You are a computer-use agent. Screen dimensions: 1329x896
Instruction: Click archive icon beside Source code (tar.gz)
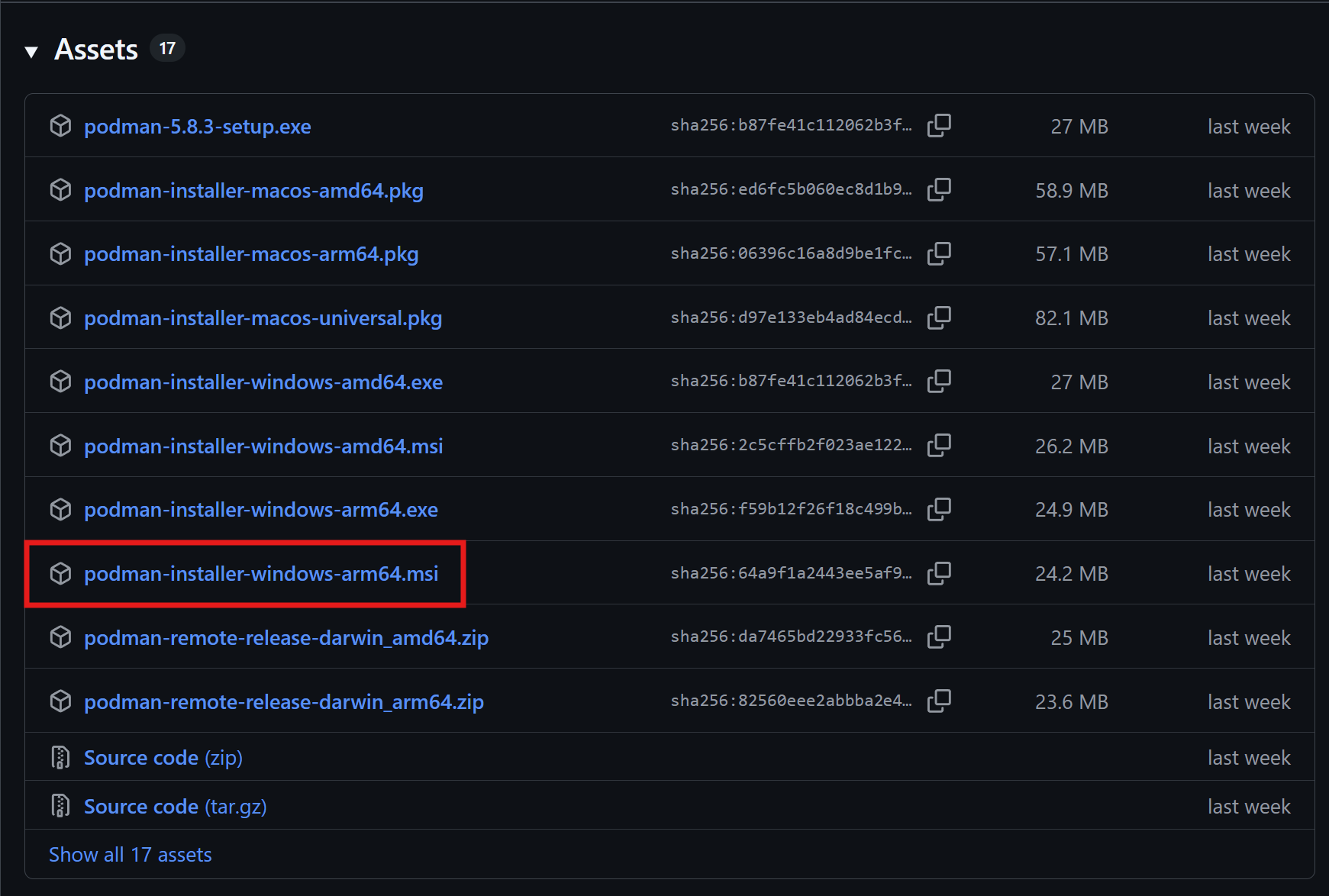click(x=60, y=806)
